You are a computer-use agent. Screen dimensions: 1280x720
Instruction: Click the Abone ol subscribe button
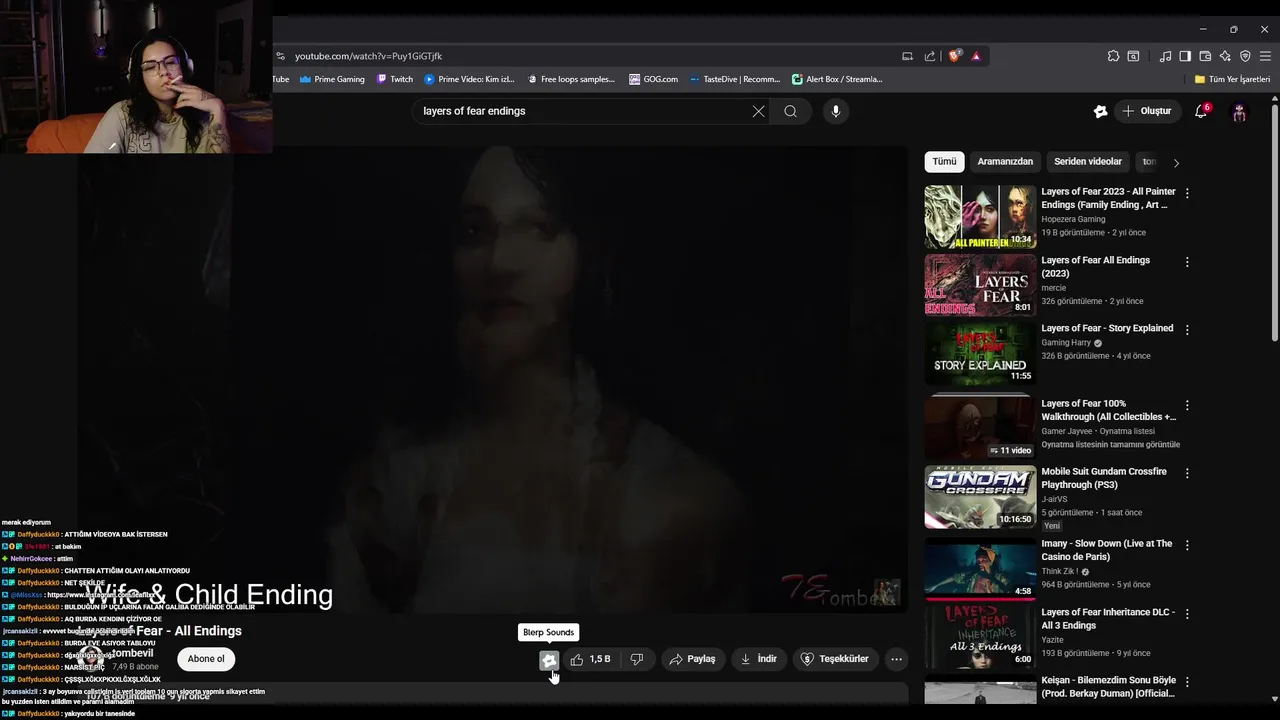point(206,659)
